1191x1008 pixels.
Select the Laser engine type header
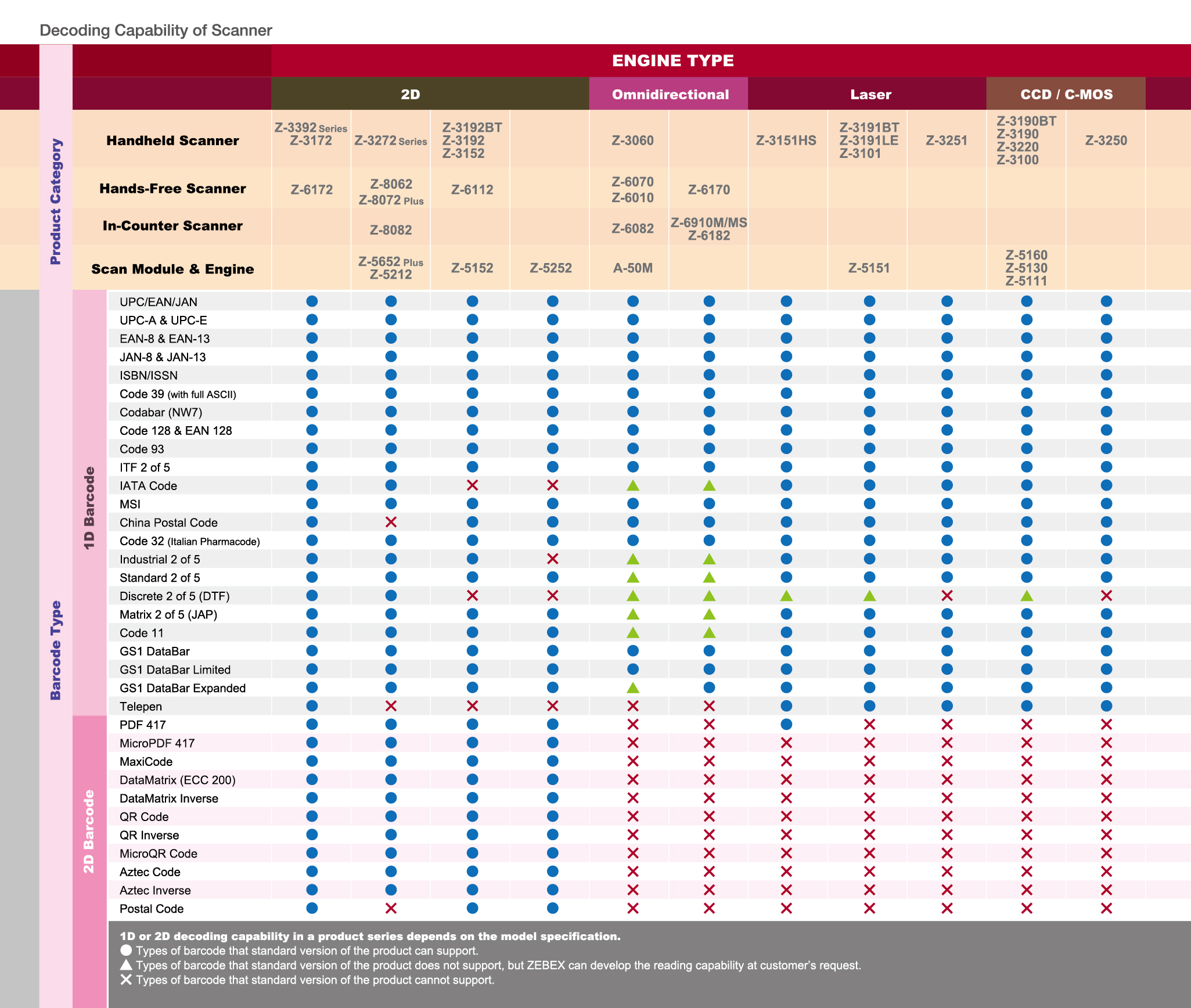pos(870,94)
